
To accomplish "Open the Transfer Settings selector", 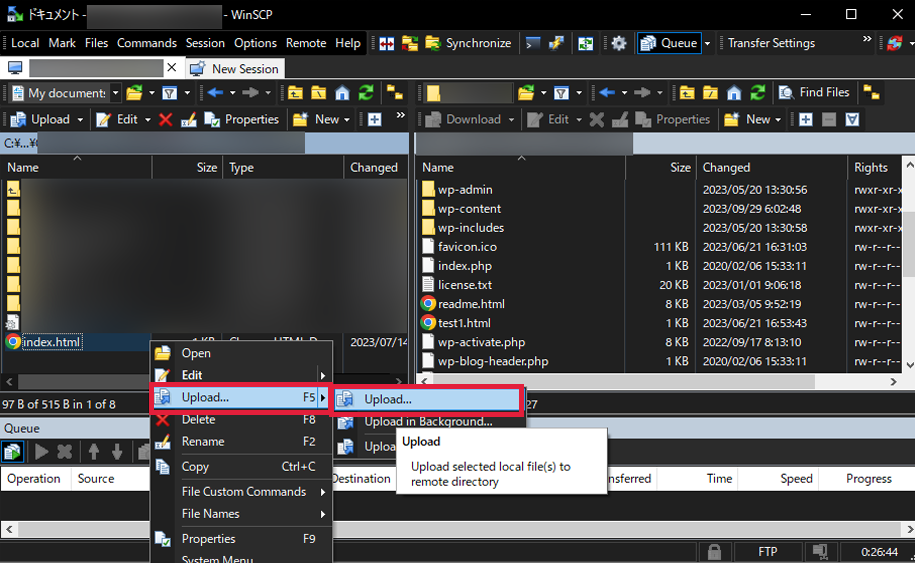I will 771,43.
